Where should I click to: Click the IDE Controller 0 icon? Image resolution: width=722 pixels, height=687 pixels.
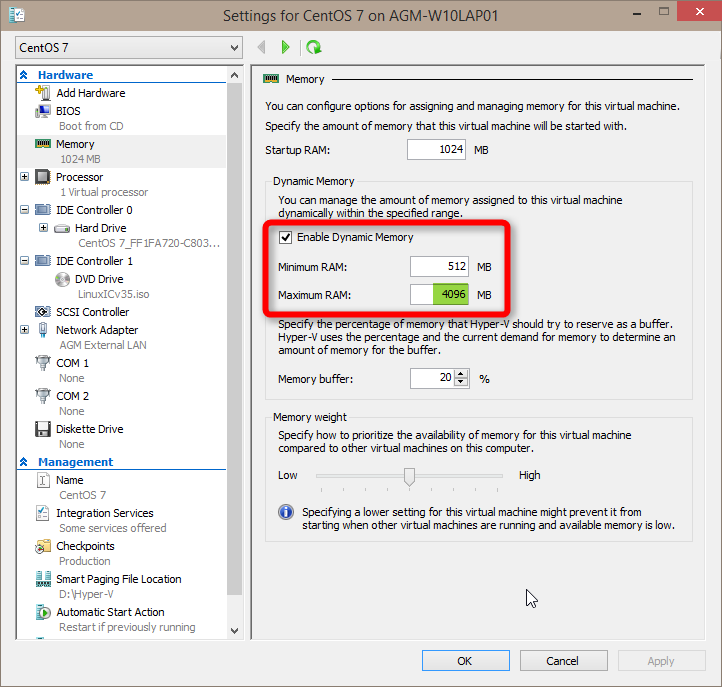pyautogui.click(x=43, y=210)
